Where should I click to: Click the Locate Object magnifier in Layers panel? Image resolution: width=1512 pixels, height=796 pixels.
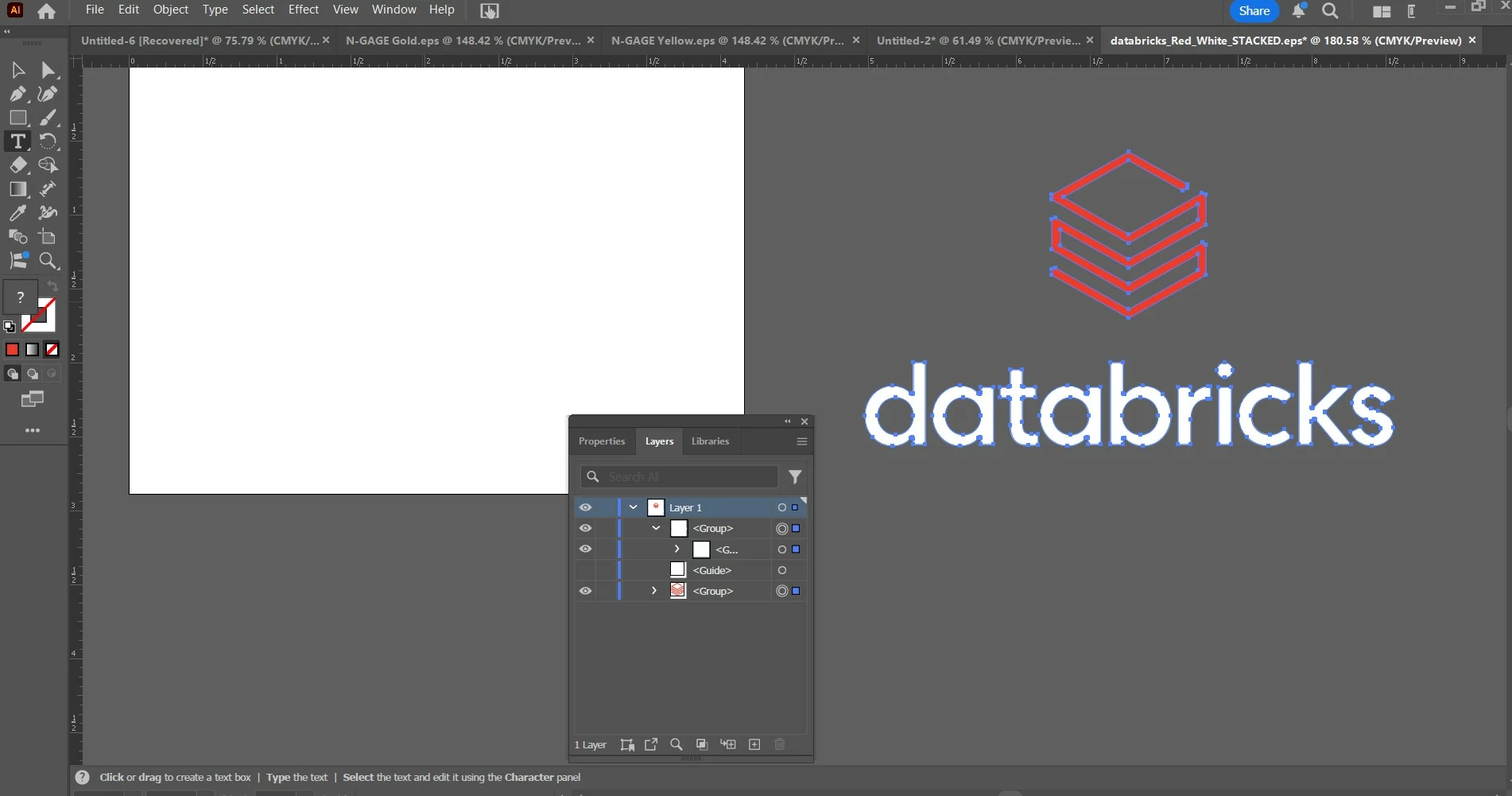pos(676,744)
